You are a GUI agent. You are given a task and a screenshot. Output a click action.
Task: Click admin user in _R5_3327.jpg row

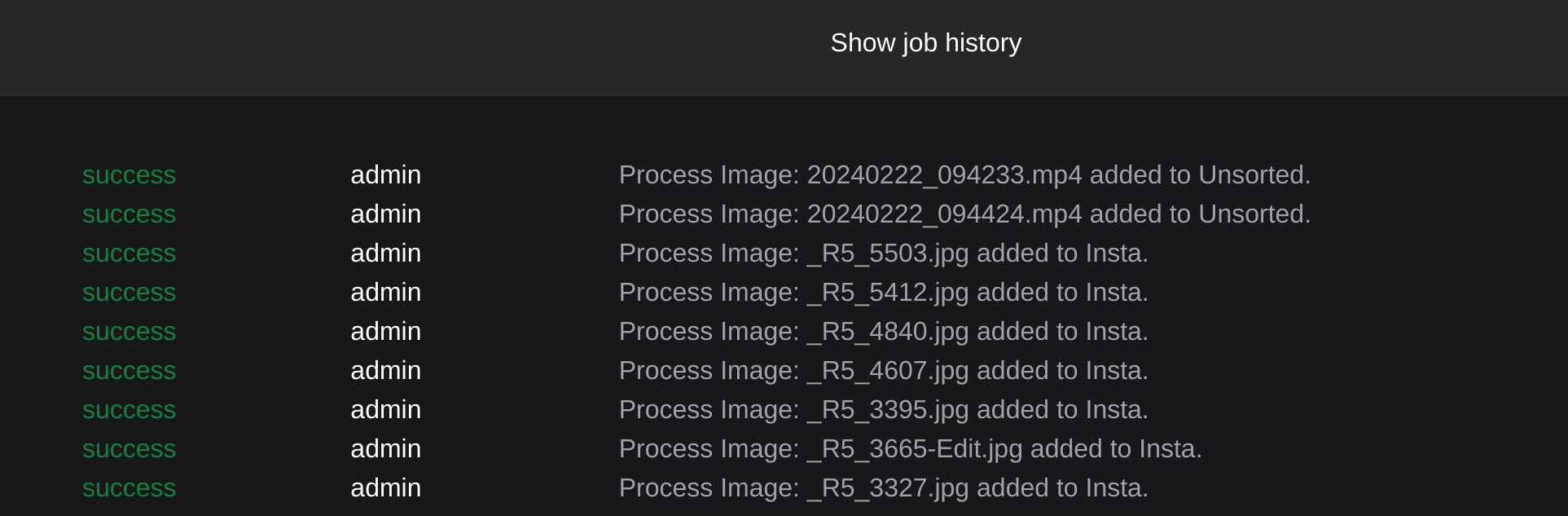pos(385,488)
